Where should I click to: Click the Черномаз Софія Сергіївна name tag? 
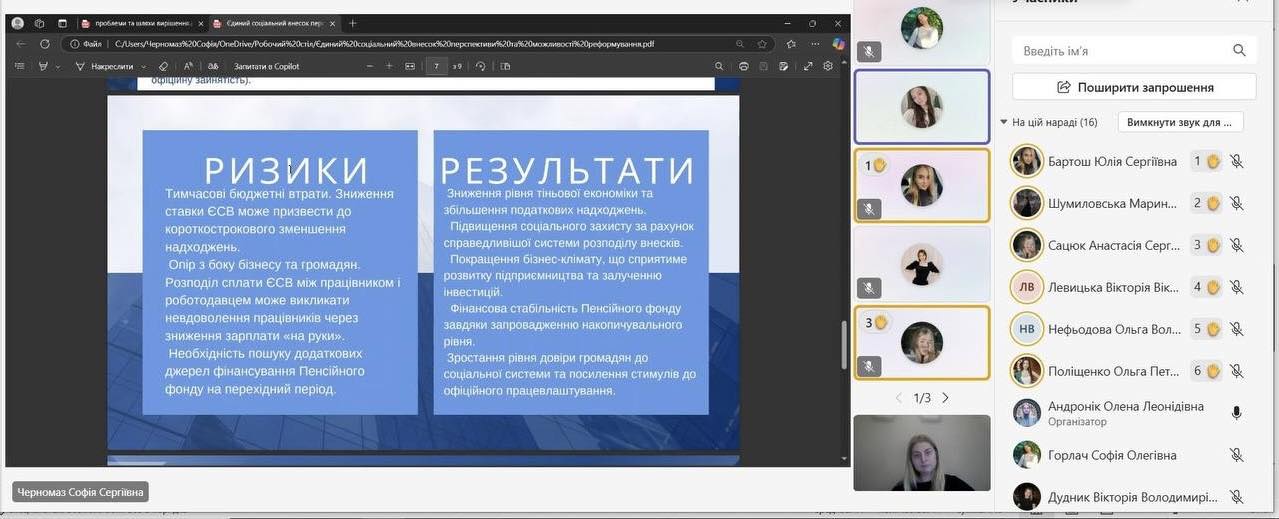[80, 492]
